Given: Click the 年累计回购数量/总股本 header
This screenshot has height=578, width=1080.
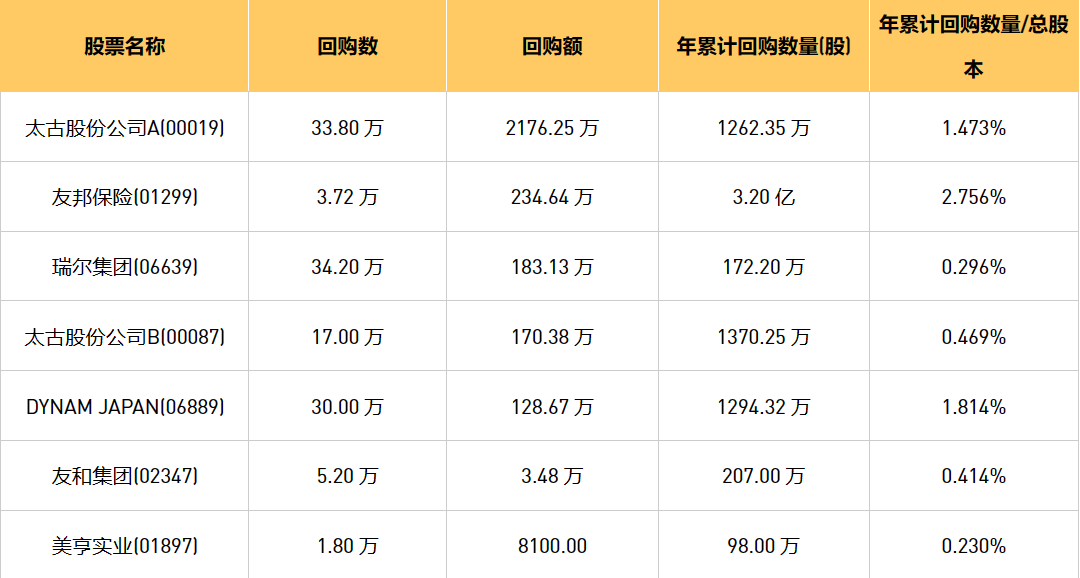Looking at the screenshot, I should (x=973, y=47).
